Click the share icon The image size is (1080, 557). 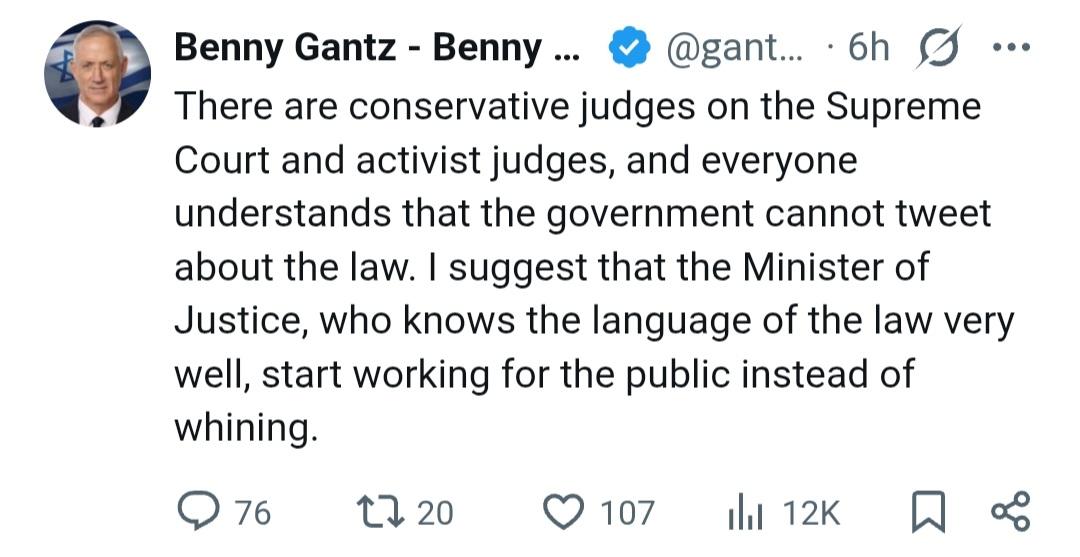pyautogui.click(x=1008, y=512)
